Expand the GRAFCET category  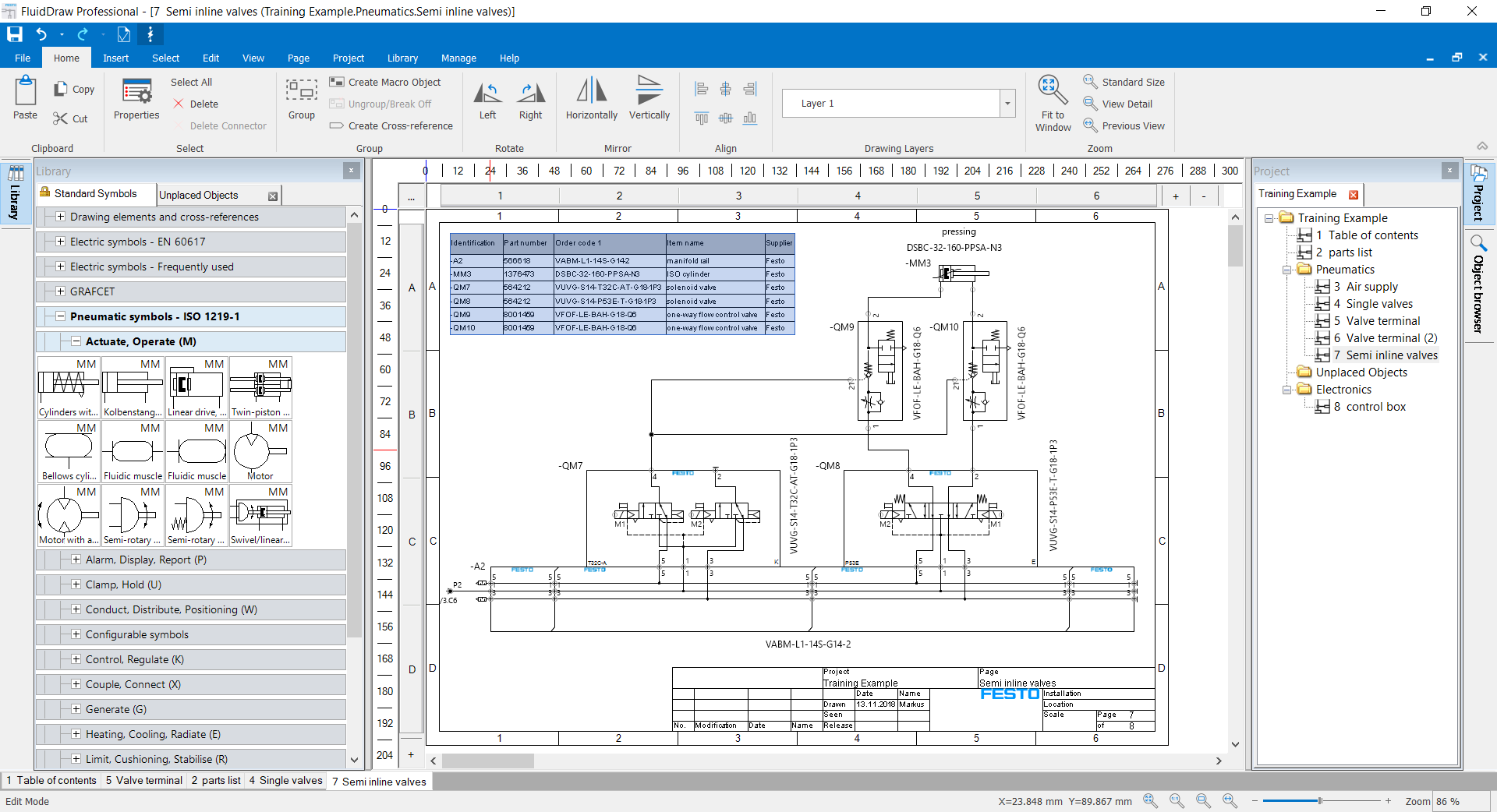[60, 291]
